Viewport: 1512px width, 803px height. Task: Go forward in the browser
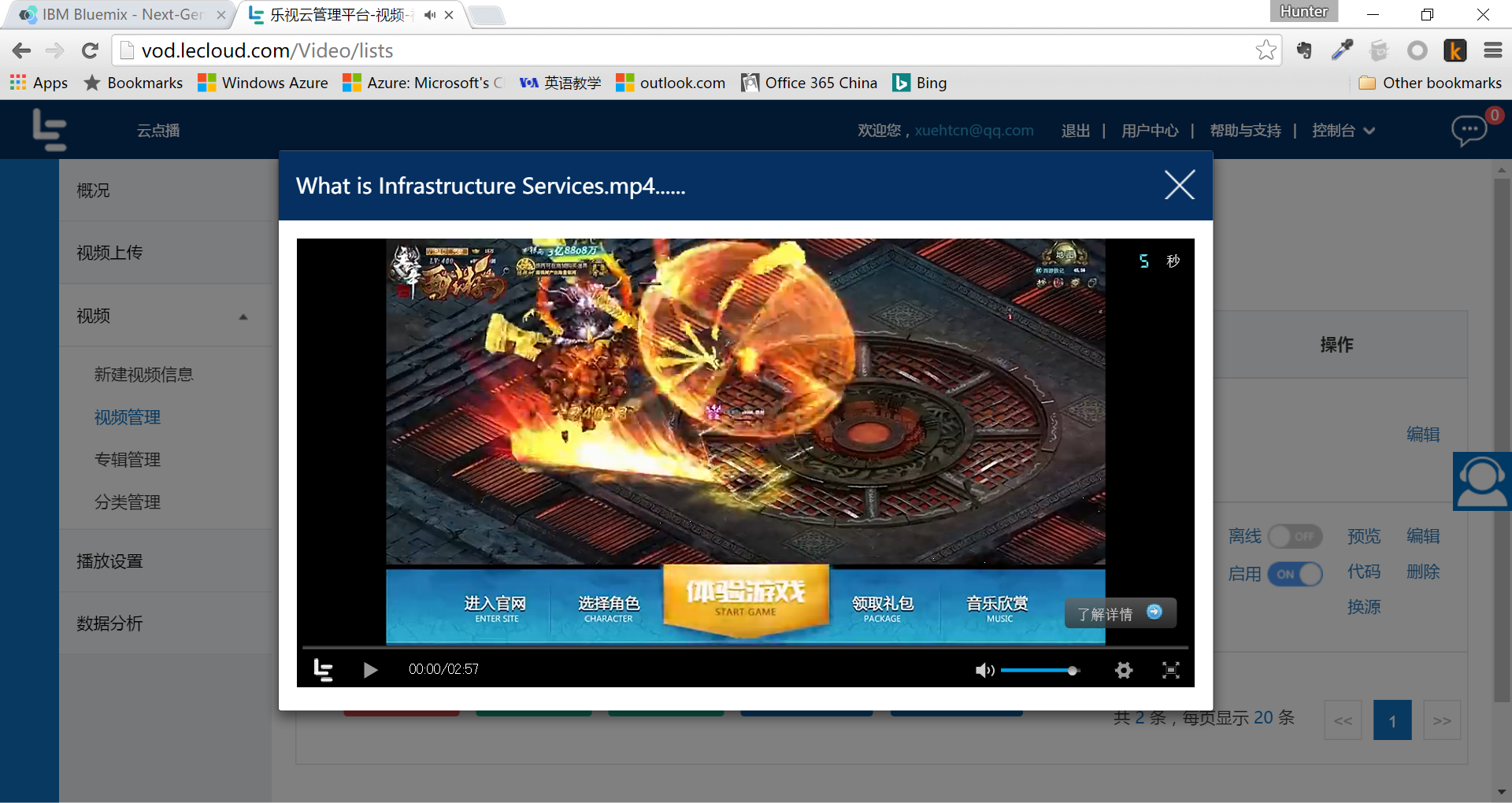click(55, 50)
